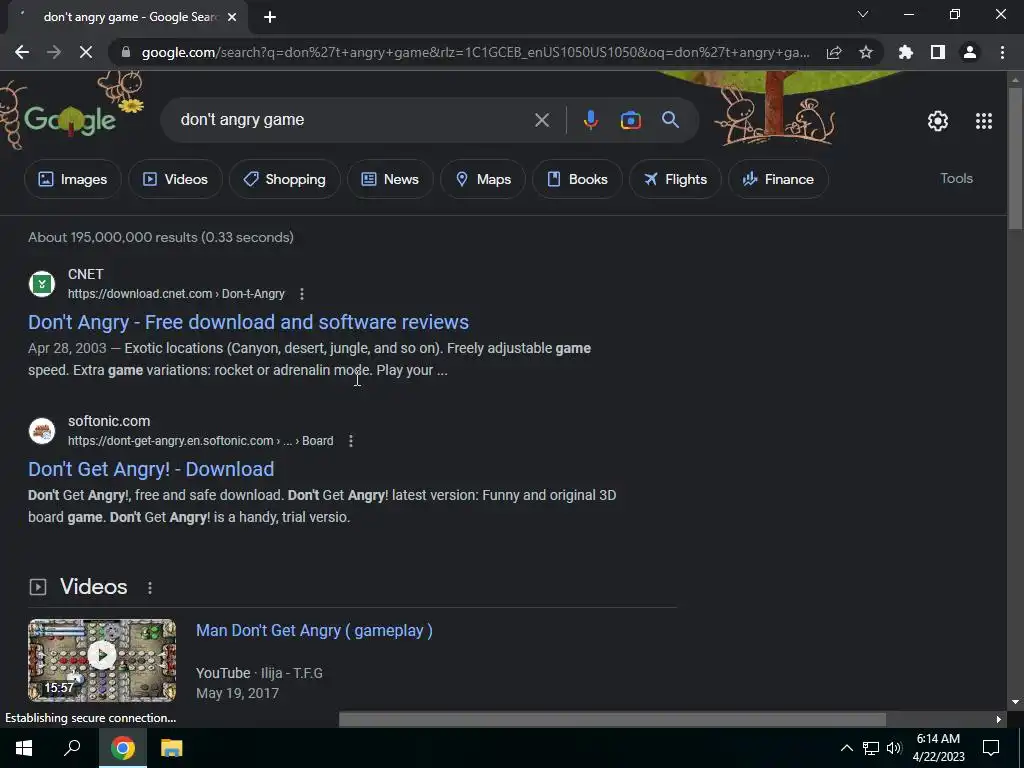1024x768 pixels.
Task: Open the Chrome profile avatar
Action: coord(970,52)
